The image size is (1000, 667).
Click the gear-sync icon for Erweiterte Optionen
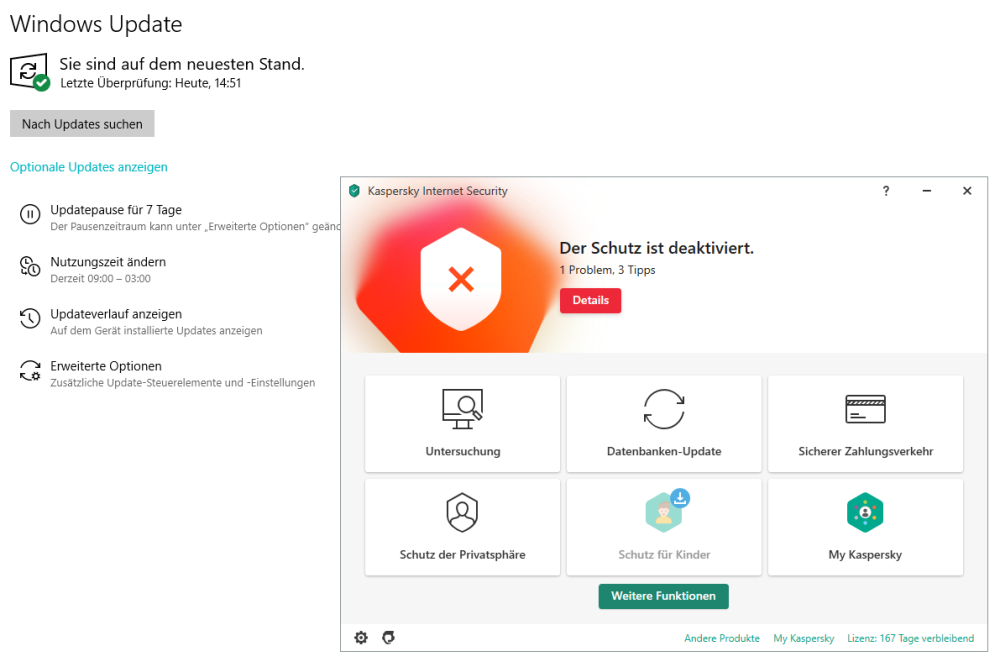(x=29, y=370)
